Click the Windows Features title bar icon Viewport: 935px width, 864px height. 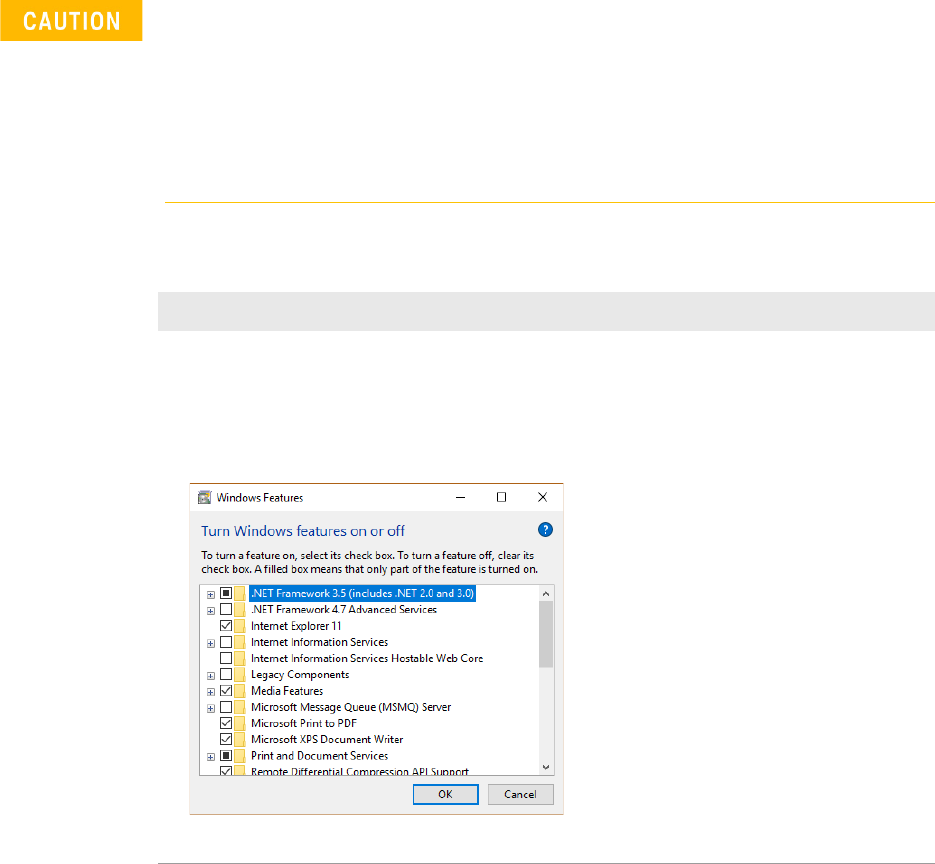205,497
